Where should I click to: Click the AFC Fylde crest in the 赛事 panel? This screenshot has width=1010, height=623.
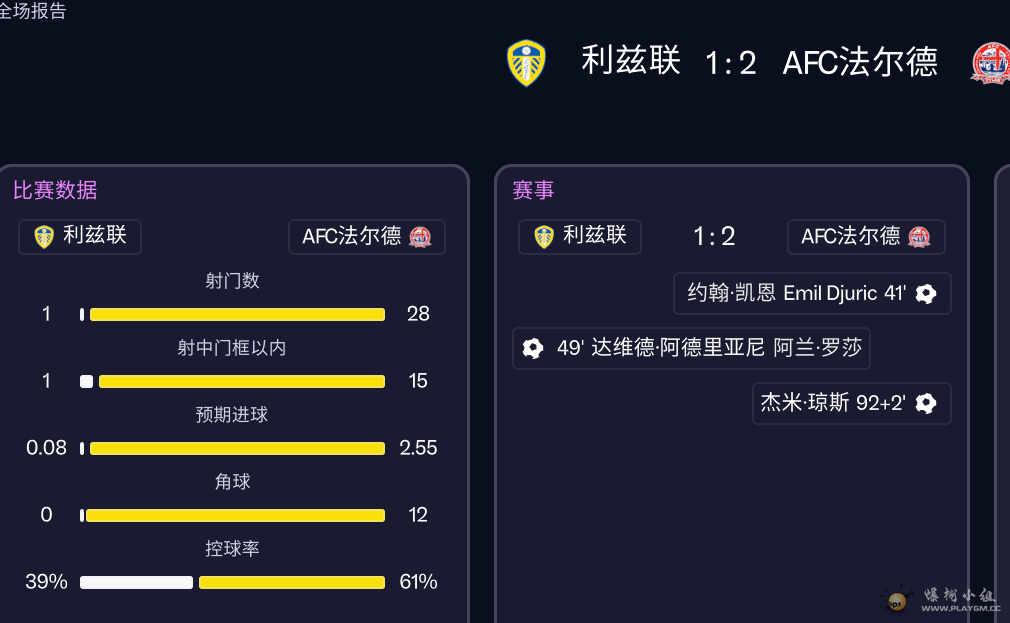pyautogui.click(x=919, y=236)
